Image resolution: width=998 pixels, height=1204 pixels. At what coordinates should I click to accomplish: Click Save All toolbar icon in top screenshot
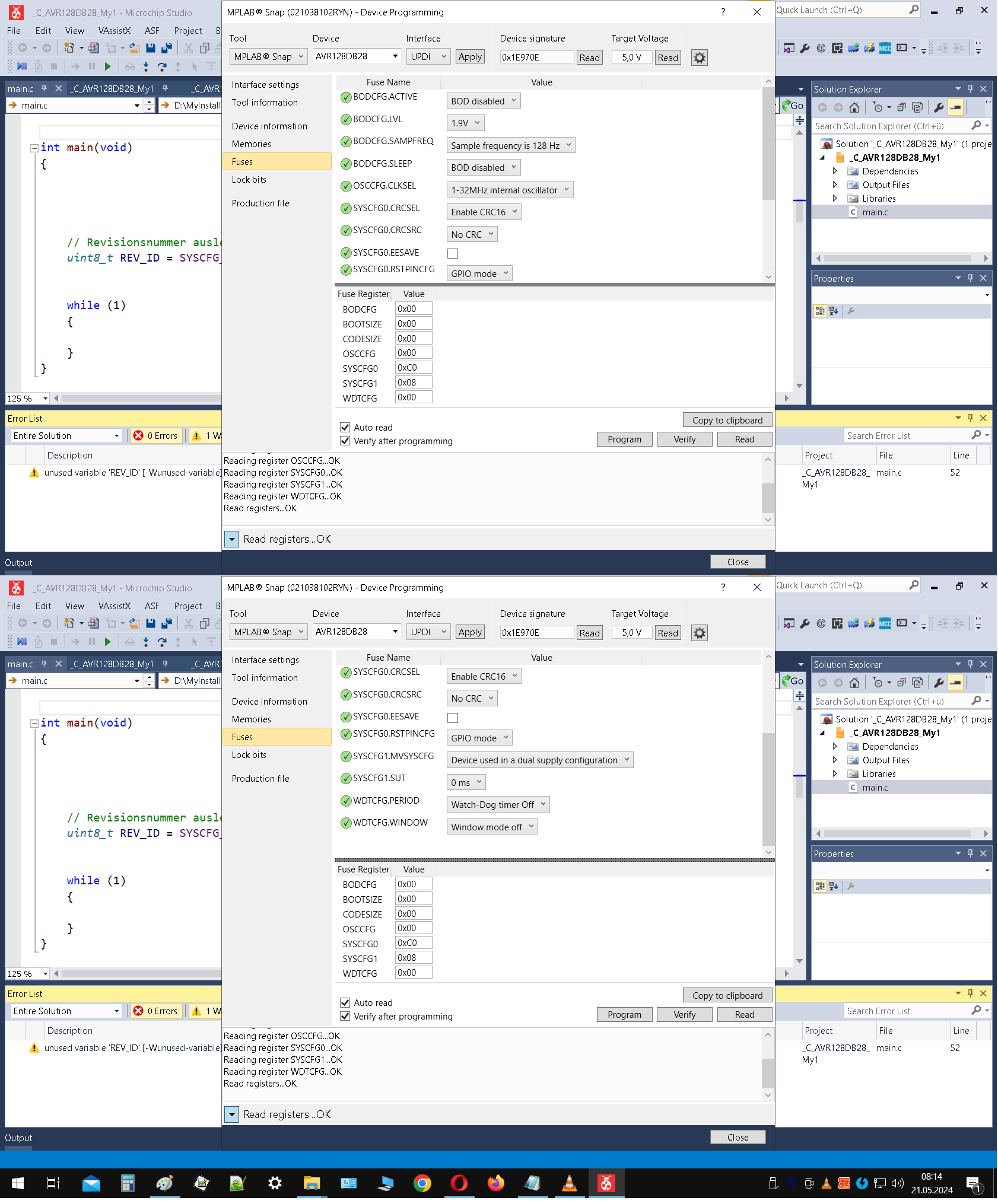(x=167, y=48)
